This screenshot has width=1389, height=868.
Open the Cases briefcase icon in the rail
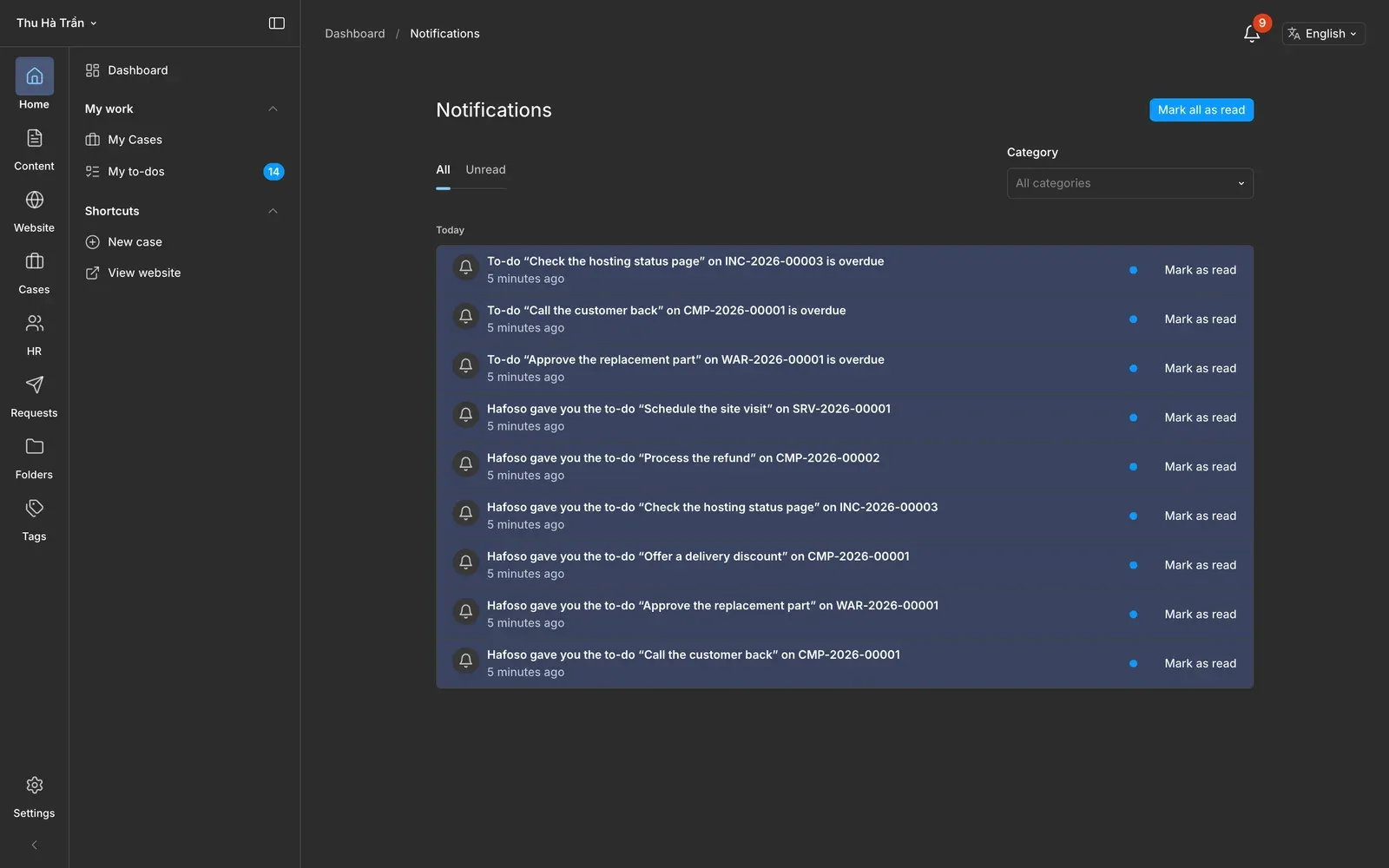click(x=35, y=261)
